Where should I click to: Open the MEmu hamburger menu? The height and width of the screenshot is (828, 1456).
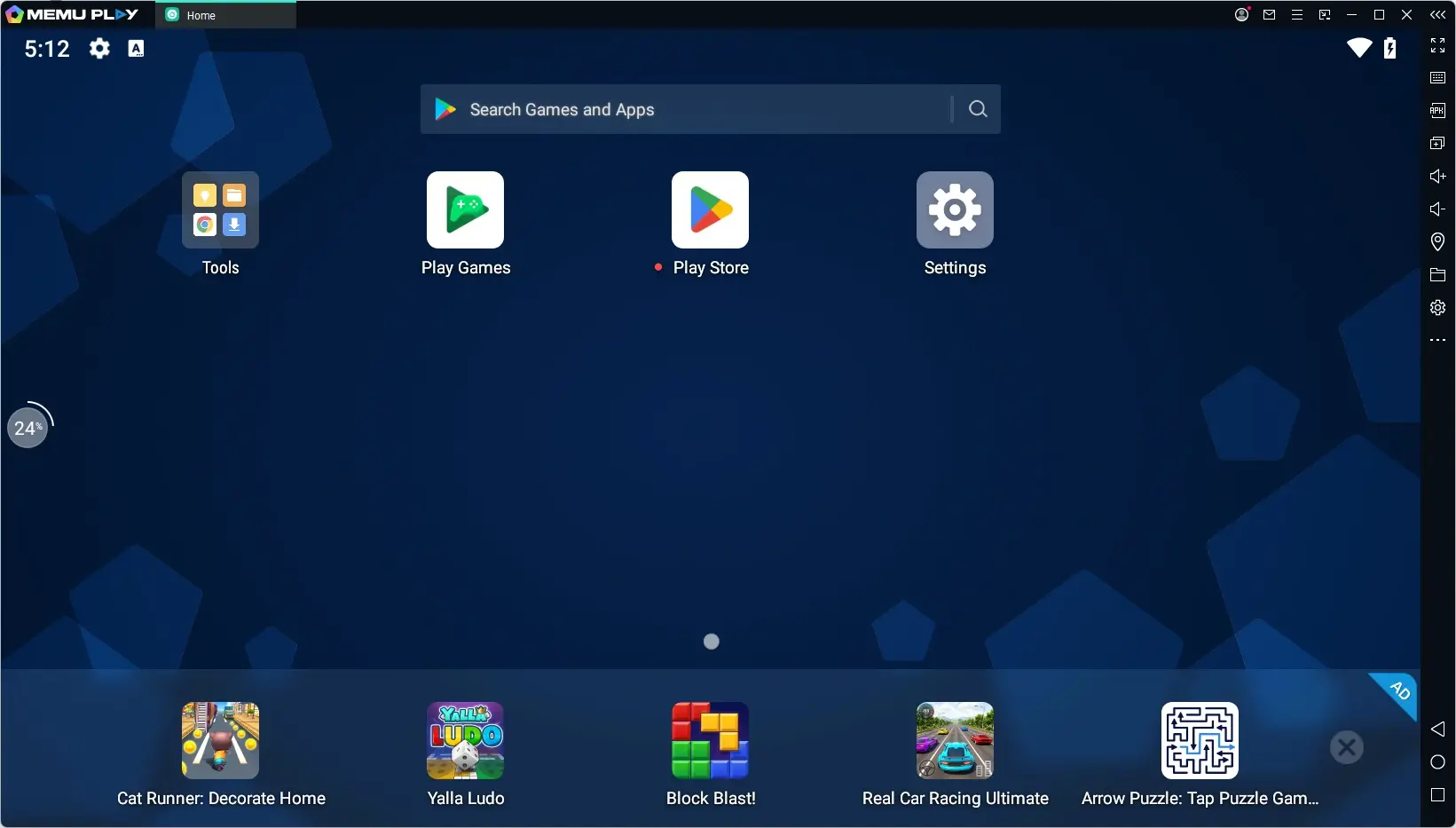pos(1297,14)
